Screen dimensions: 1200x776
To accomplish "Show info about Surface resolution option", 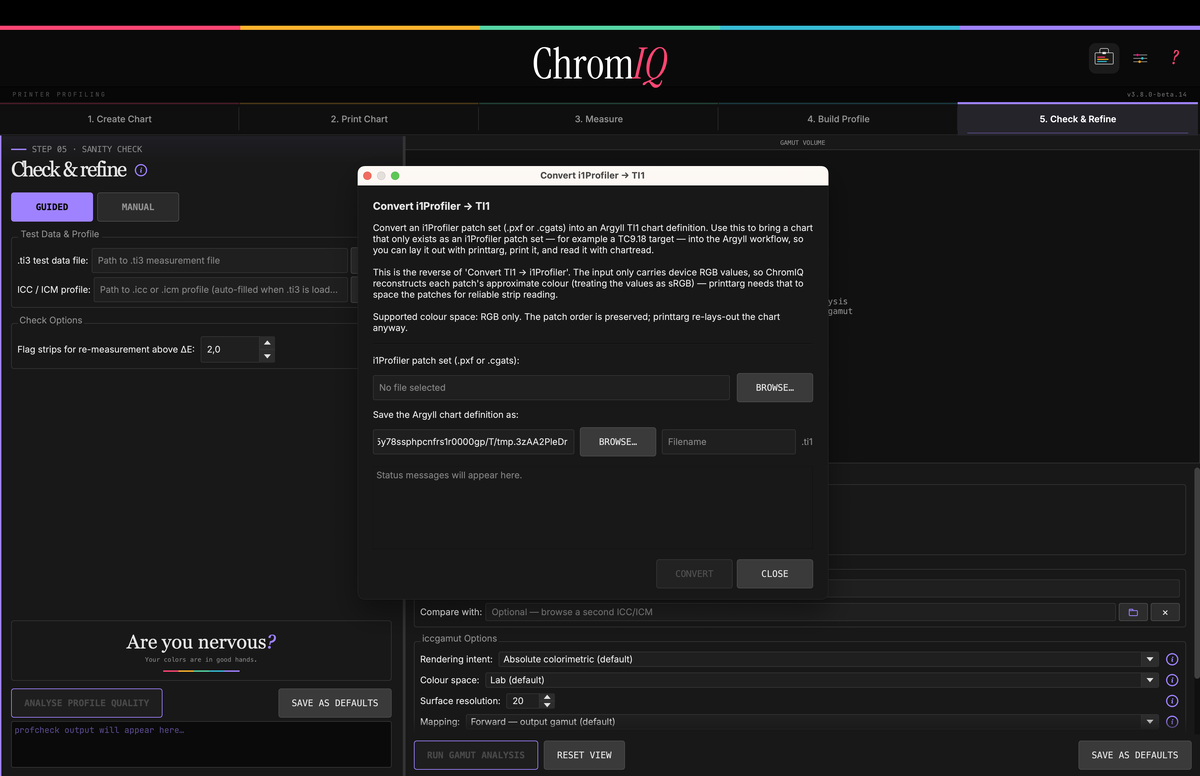I will [x=1172, y=701].
